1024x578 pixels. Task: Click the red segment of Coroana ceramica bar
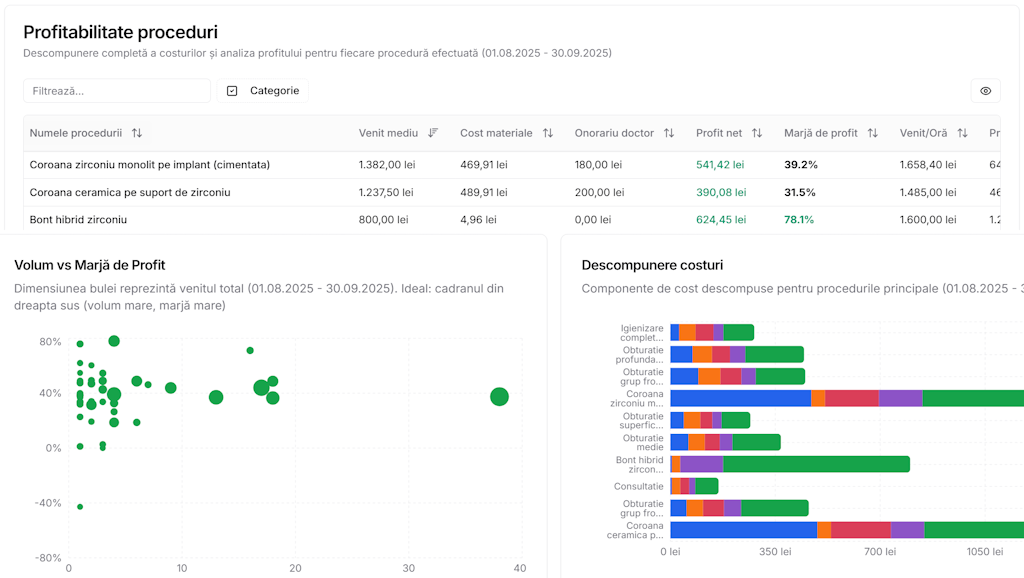860,530
